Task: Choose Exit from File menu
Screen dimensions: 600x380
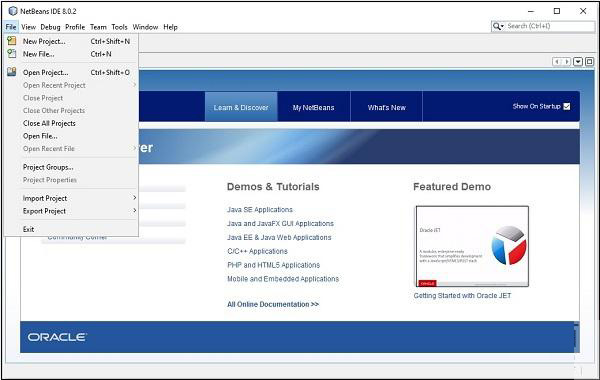Action: 71,229
